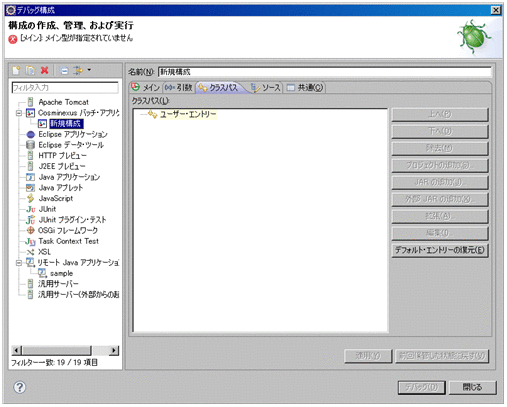
Task: Select the 新規構成 configuration item
Action: (x=65, y=124)
